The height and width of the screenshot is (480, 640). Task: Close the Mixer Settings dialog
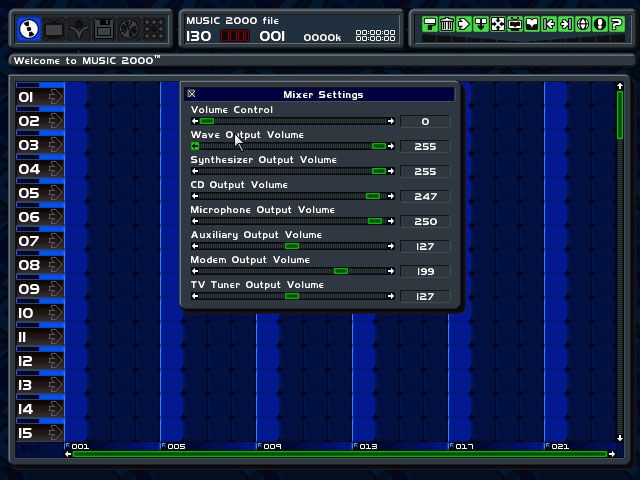[192, 94]
